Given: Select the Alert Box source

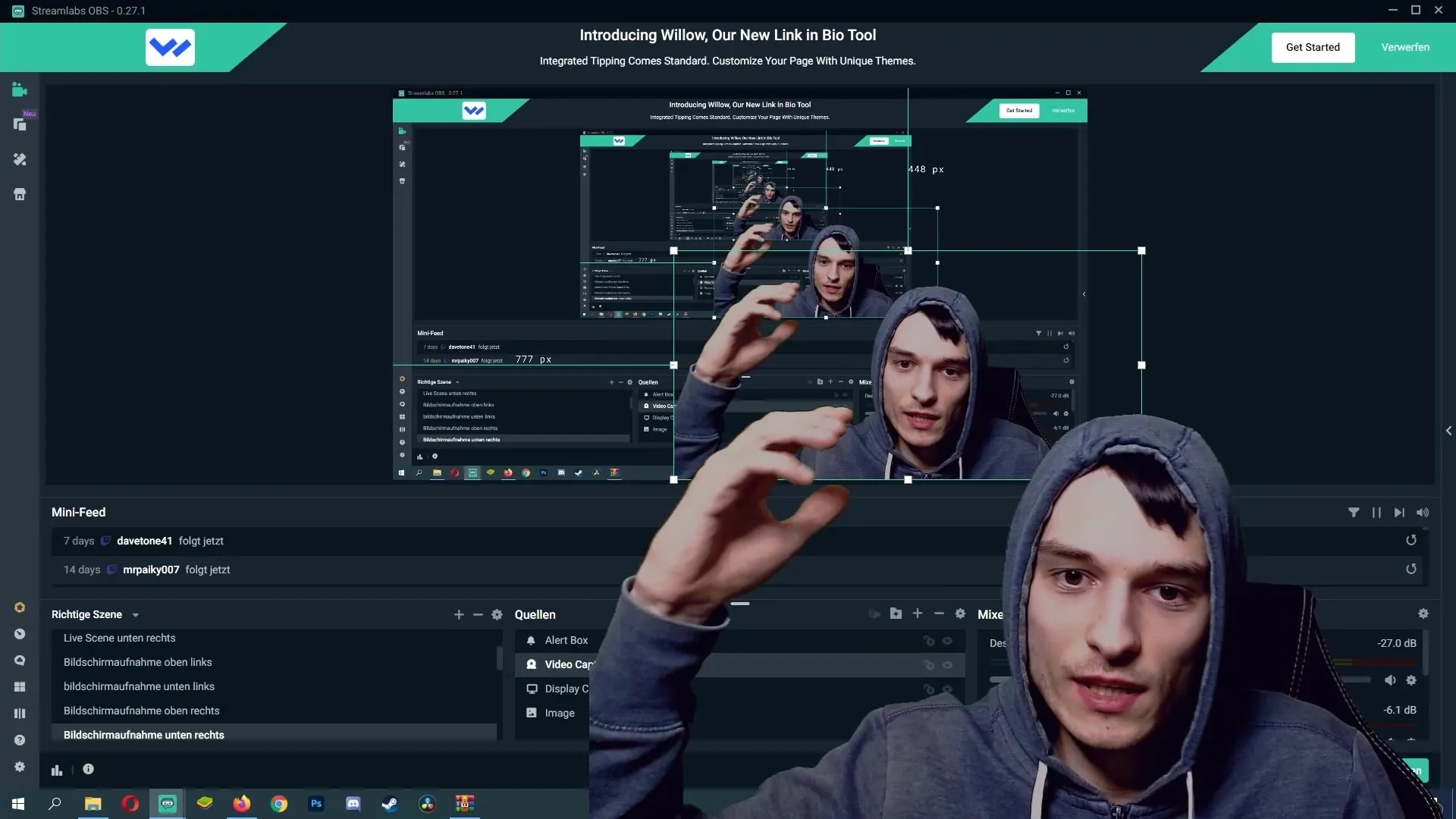Looking at the screenshot, I should tap(740, 641).
